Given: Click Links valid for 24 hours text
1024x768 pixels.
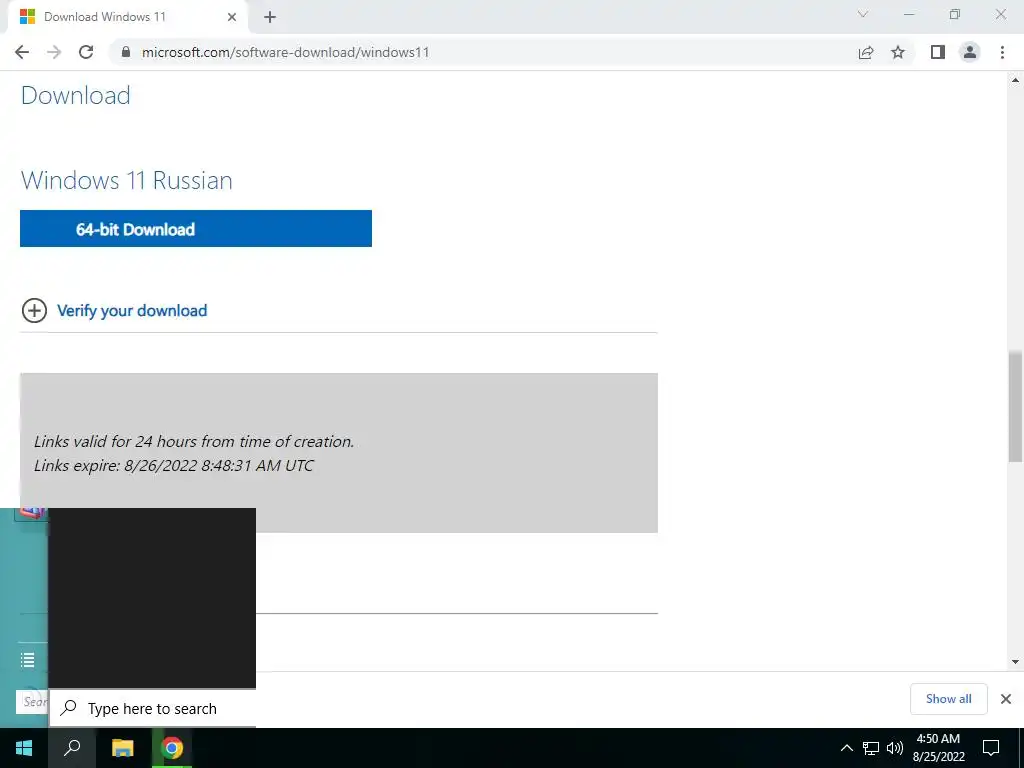Looking at the screenshot, I should tap(194, 441).
